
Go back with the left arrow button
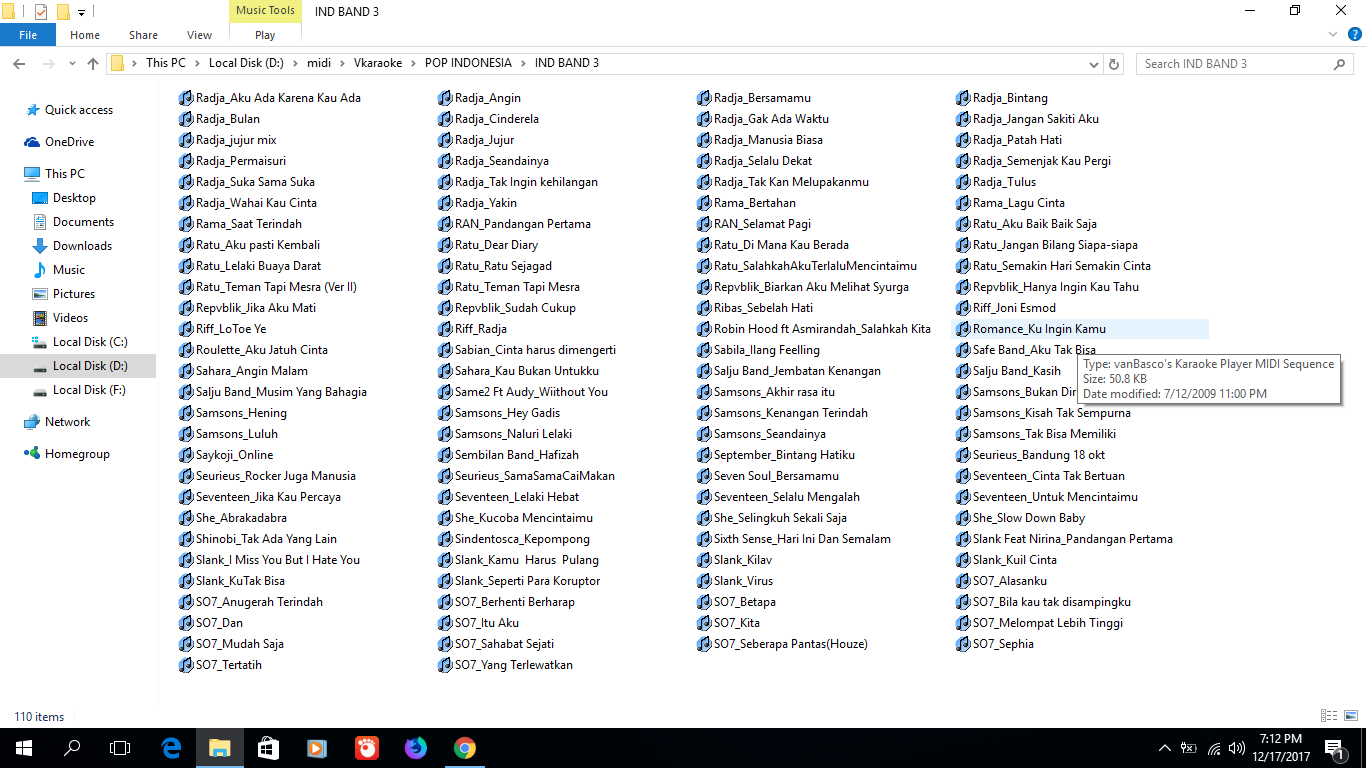18,63
